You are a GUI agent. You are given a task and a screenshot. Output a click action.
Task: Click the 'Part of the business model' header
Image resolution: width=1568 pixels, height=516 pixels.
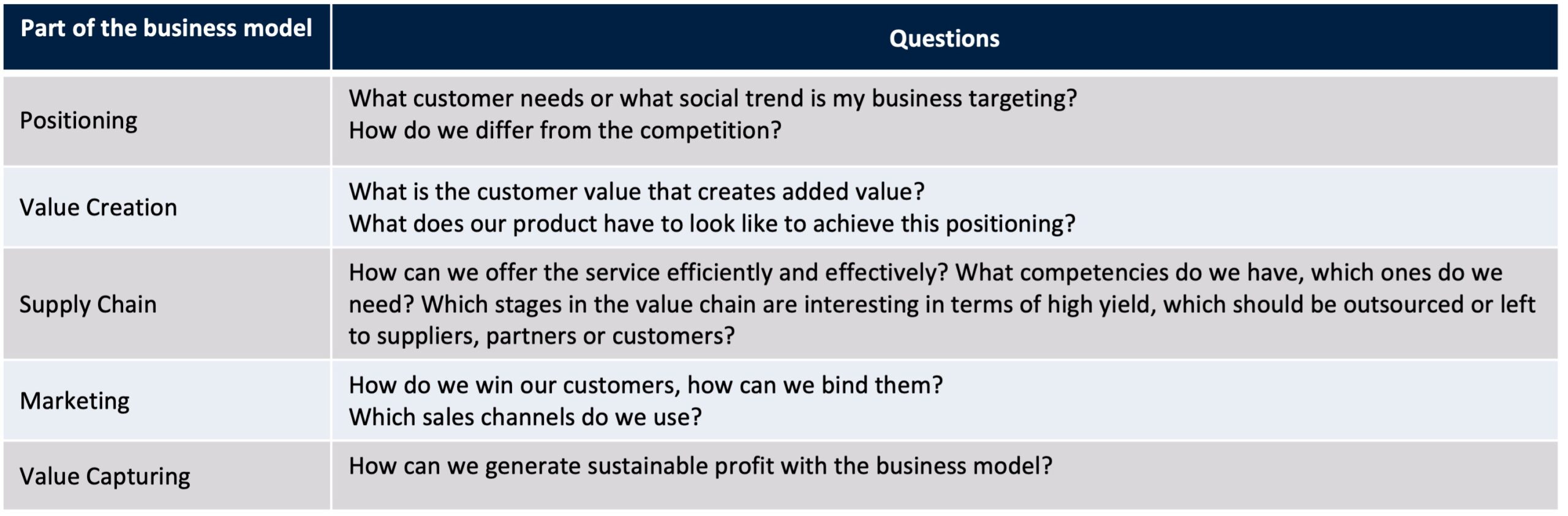tap(166, 28)
